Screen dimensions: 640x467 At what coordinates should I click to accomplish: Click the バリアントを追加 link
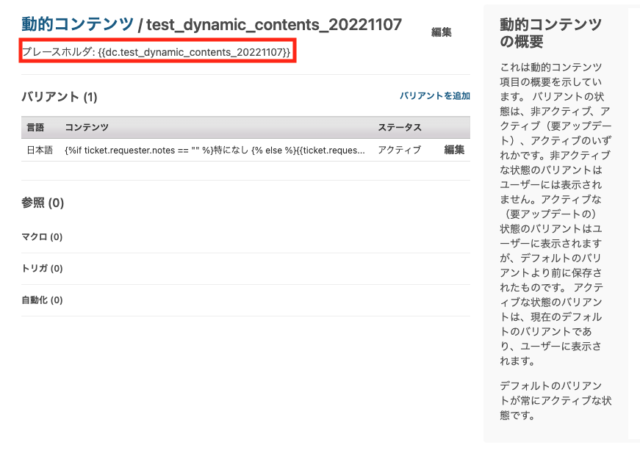coord(435,96)
